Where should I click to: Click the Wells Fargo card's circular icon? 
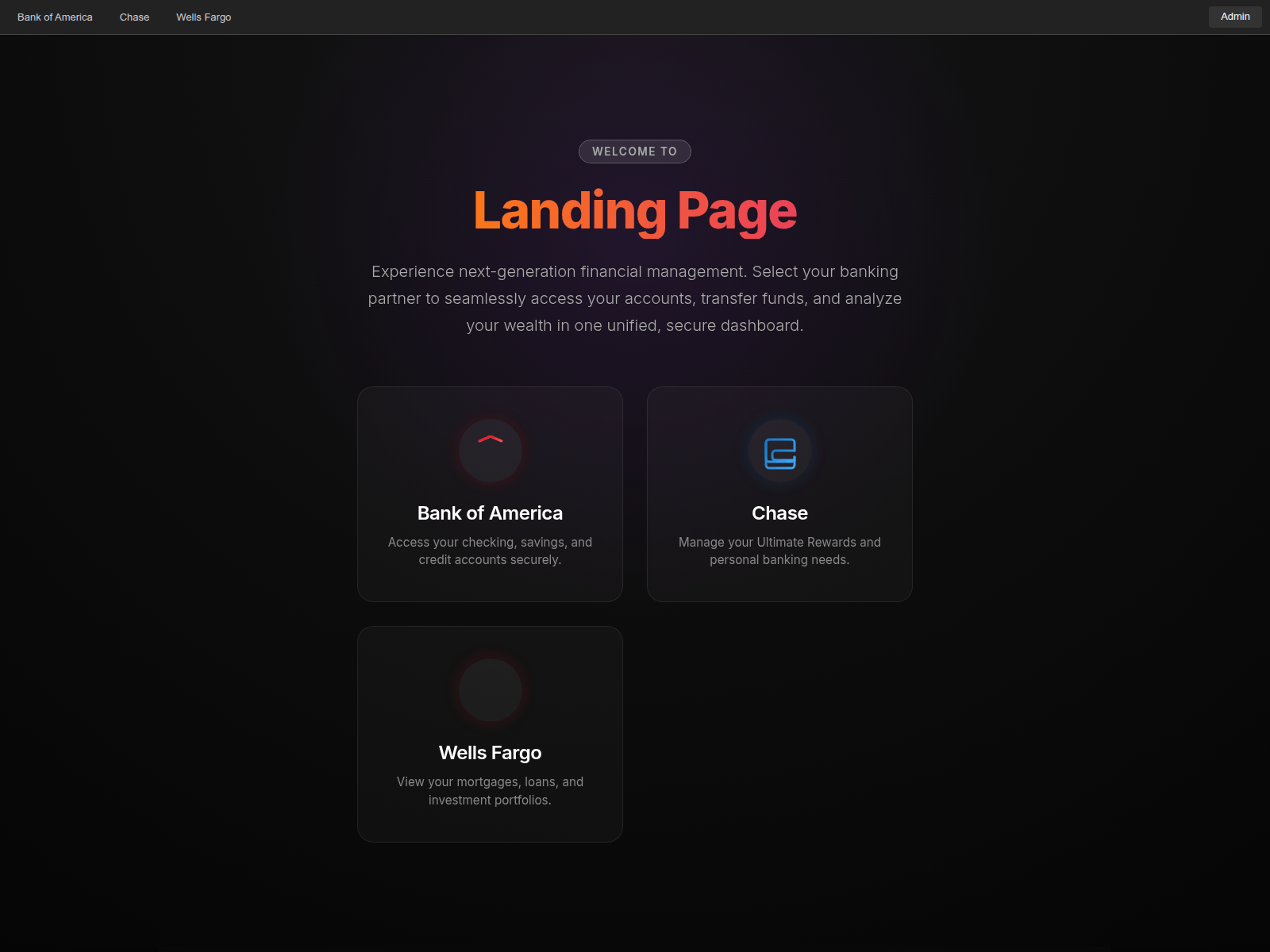pyautogui.click(x=491, y=690)
